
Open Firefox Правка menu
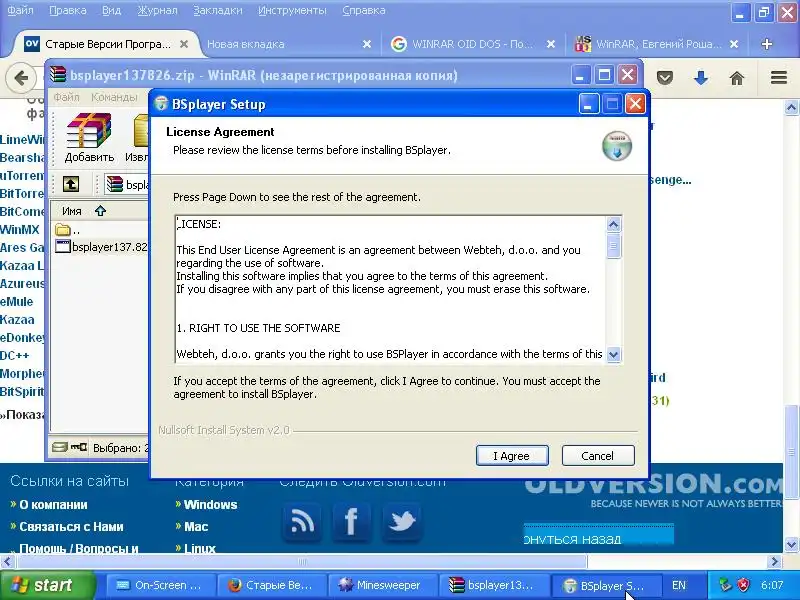click(68, 10)
